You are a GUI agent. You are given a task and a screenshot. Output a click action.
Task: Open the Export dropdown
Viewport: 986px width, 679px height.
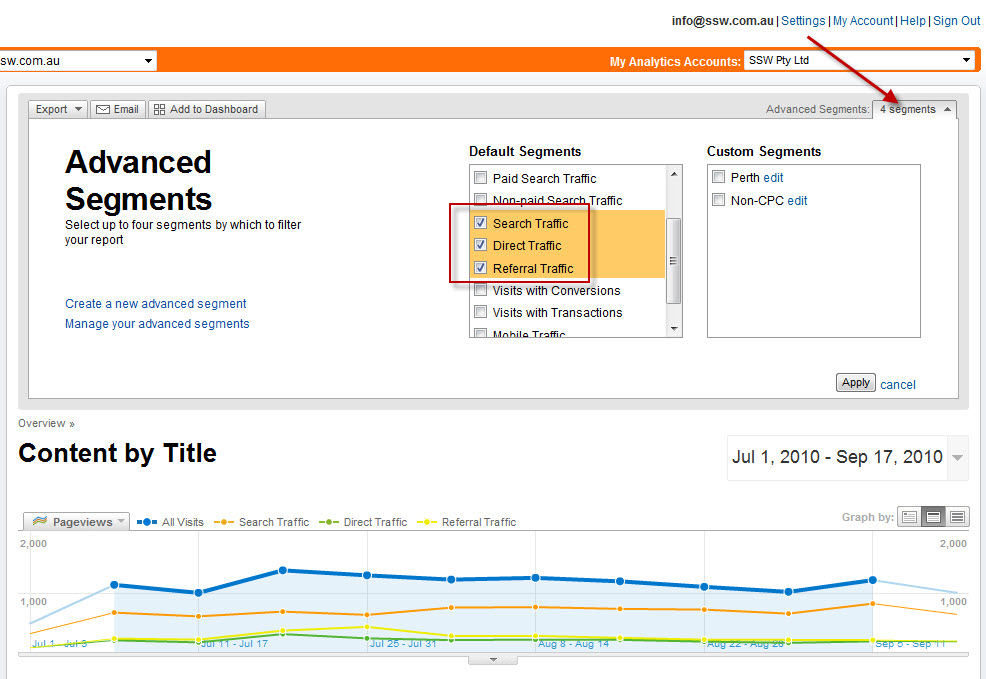click(58, 109)
